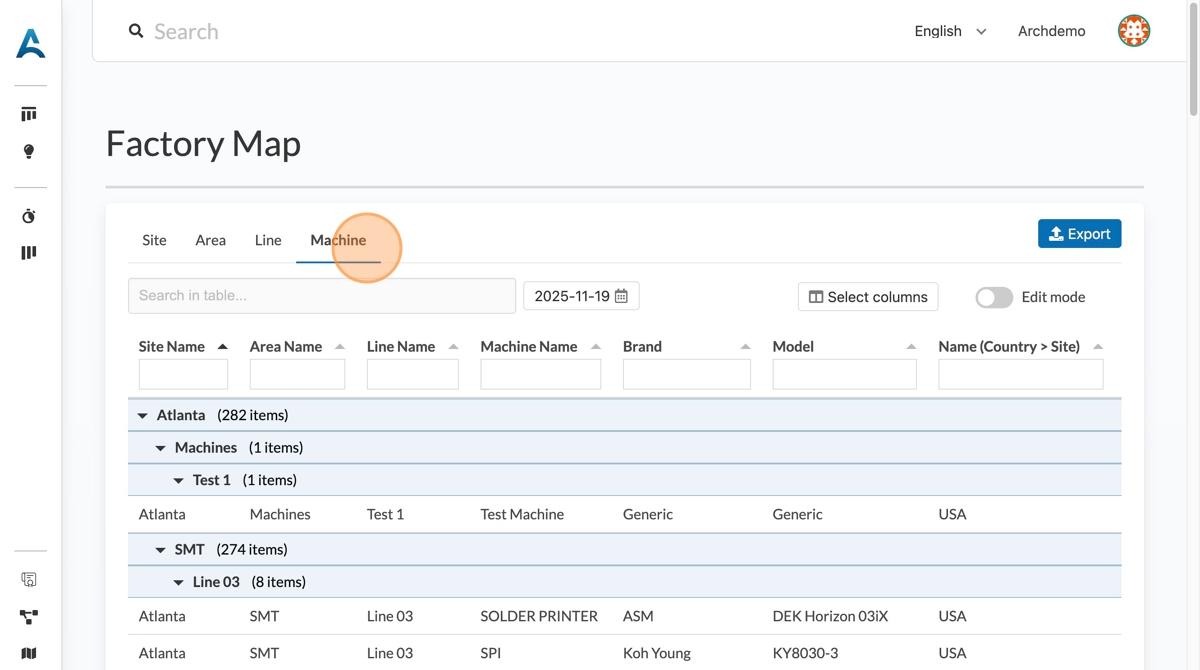
Task: Click the map icon in the sidebar
Action: click(x=29, y=653)
